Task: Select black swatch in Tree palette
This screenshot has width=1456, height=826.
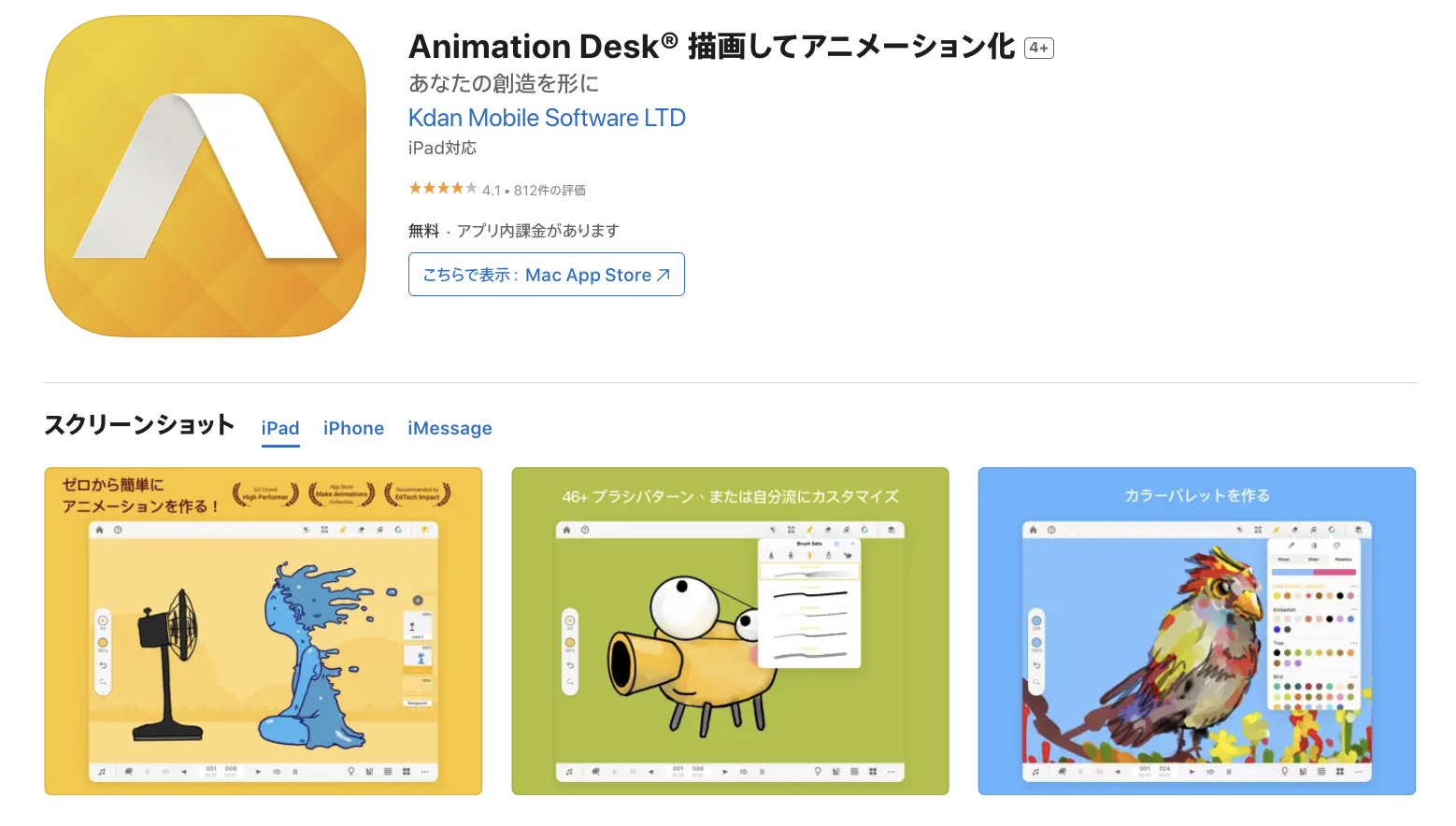Action: pyautogui.click(x=1278, y=653)
